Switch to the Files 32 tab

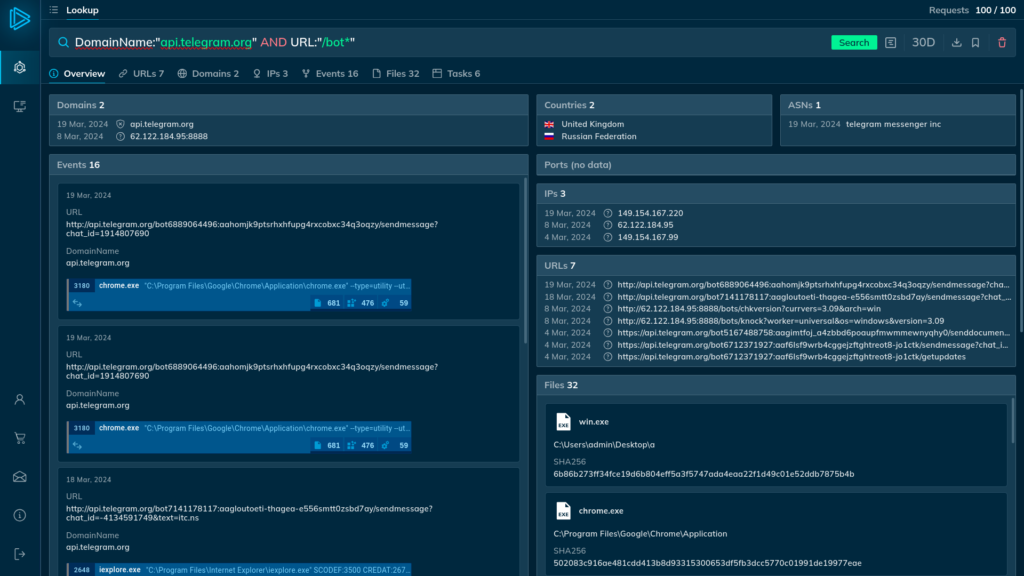click(x=395, y=74)
